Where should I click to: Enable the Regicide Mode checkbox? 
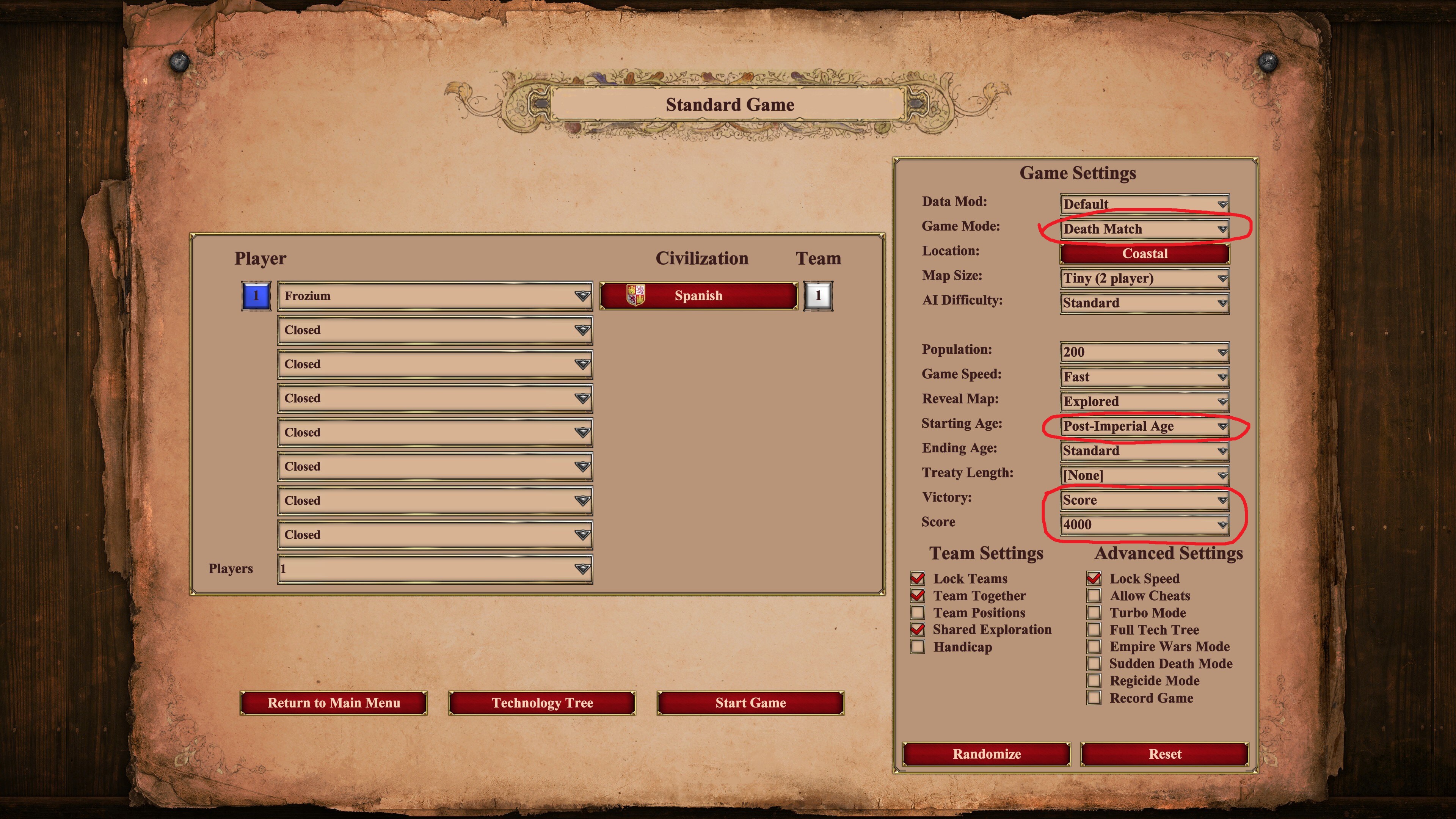point(1094,681)
